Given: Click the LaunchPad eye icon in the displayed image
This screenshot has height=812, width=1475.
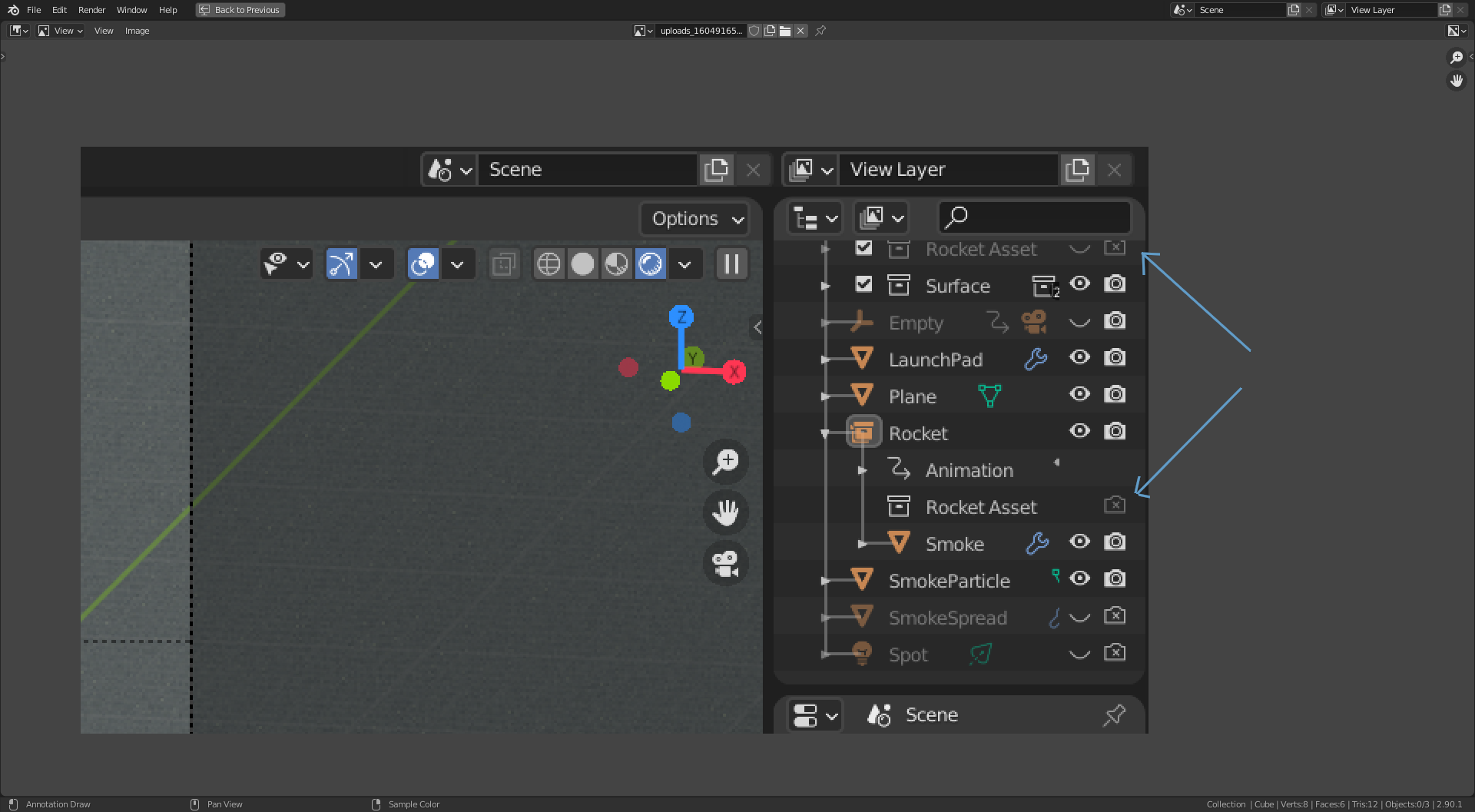Looking at the screenshot, I should pos(1079,357).
